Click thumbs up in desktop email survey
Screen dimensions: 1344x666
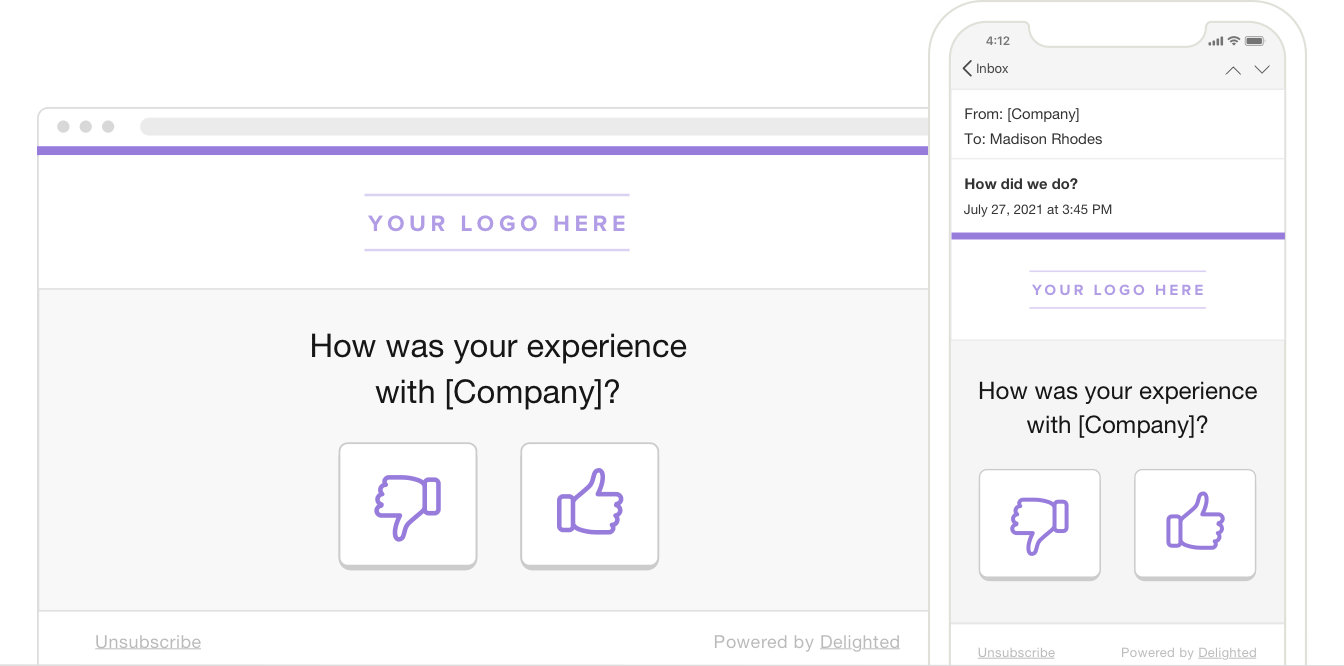pos(590,506)
